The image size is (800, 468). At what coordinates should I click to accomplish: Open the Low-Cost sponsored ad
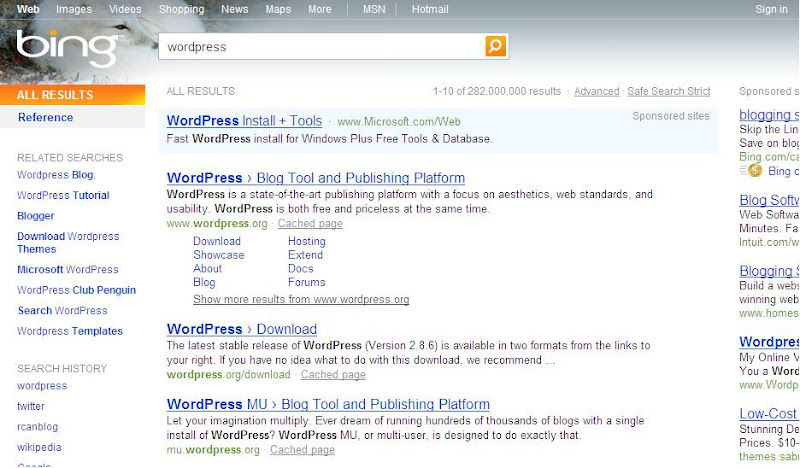769,413
